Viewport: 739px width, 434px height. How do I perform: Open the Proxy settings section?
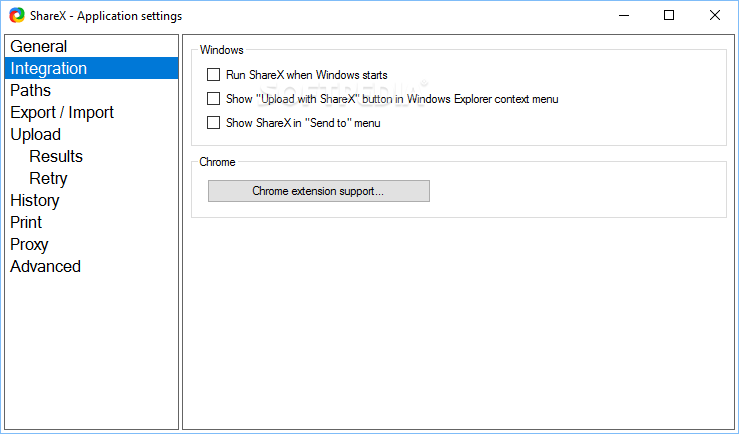click(91, 244)
